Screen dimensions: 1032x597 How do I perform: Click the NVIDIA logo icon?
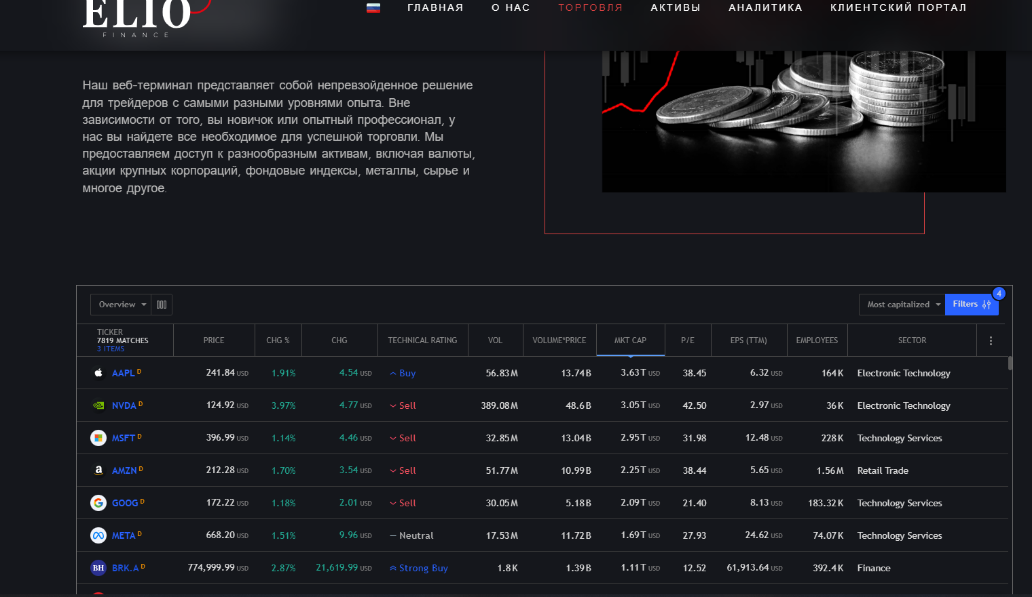98,405
